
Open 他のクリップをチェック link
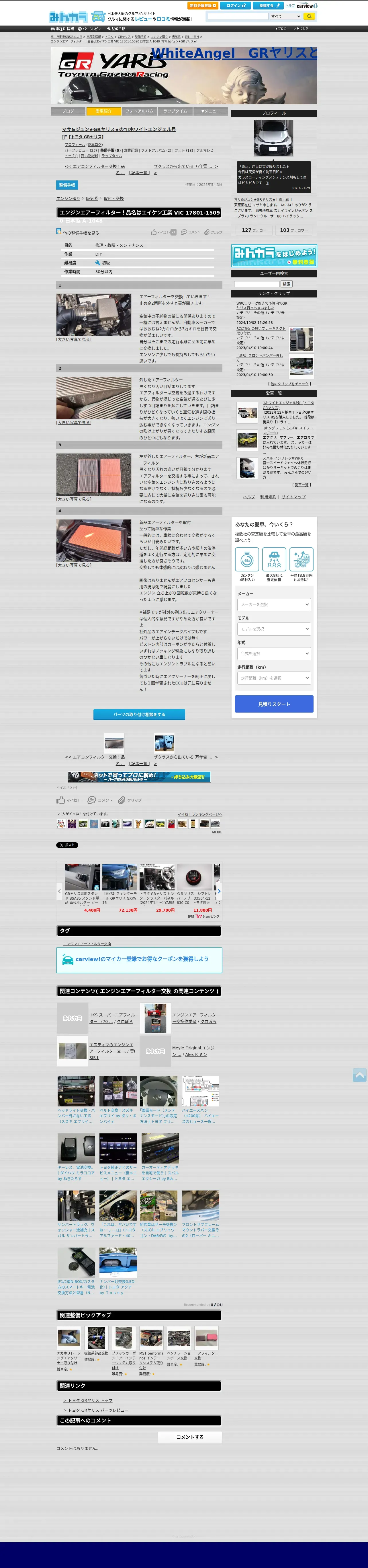click(289, 384)
